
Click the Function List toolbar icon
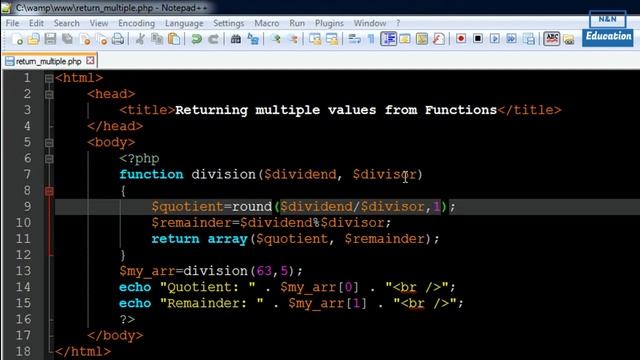click(438, 39)
